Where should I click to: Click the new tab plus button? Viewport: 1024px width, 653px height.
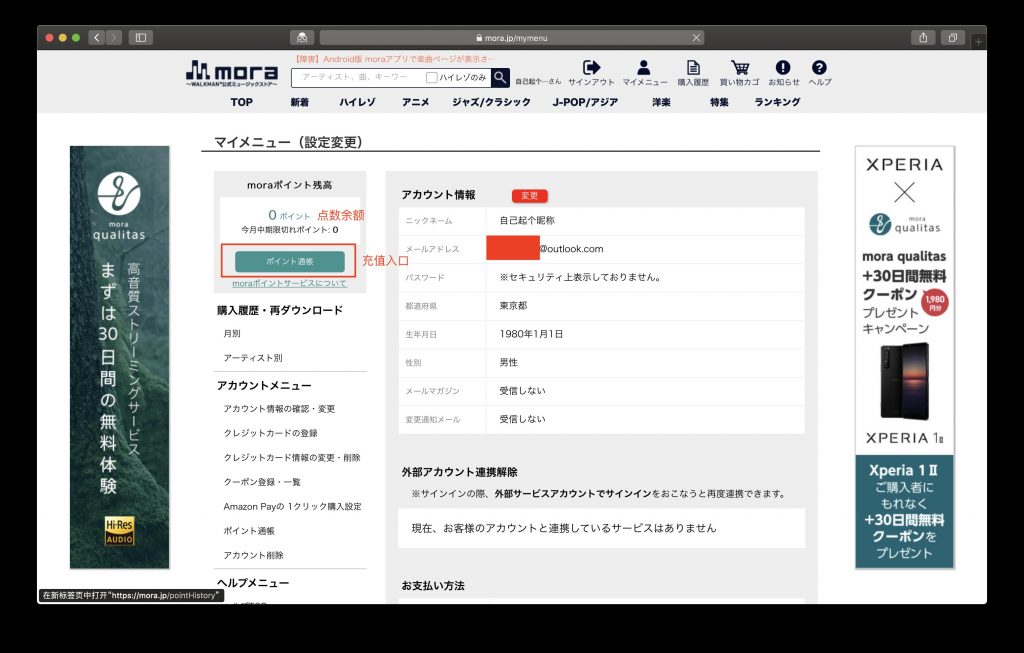coord(978,41)
